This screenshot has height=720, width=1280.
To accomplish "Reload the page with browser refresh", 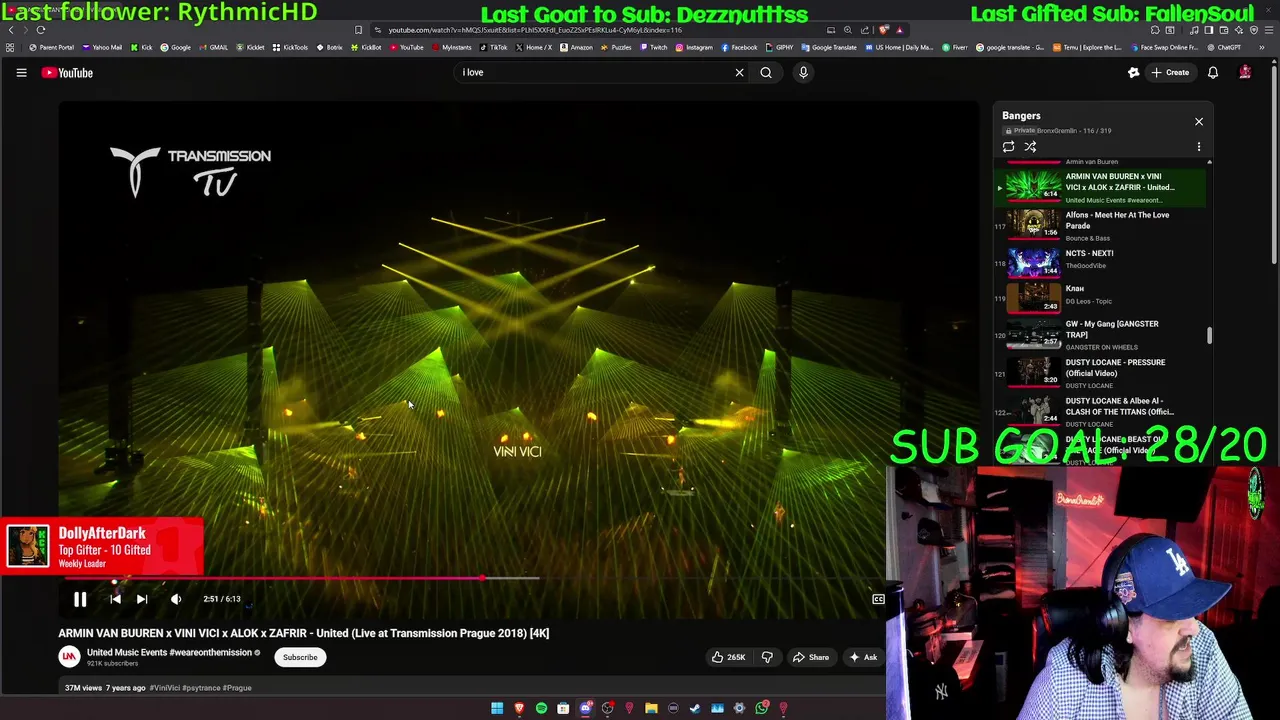I will coord(41,30).
